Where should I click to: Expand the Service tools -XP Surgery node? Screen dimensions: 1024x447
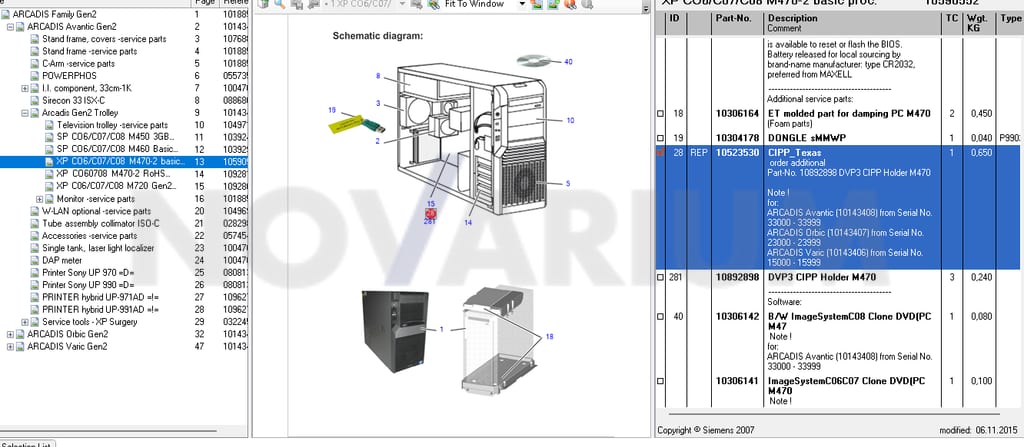pyautogui.click(x=25, y=322)
